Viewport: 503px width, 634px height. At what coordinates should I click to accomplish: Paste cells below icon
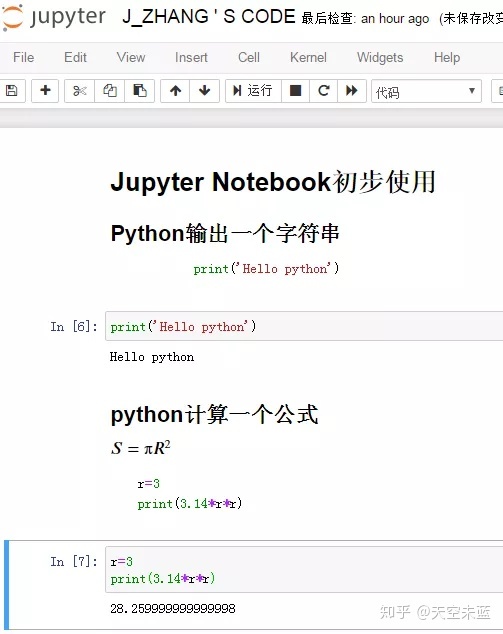[x=139, y=91]
